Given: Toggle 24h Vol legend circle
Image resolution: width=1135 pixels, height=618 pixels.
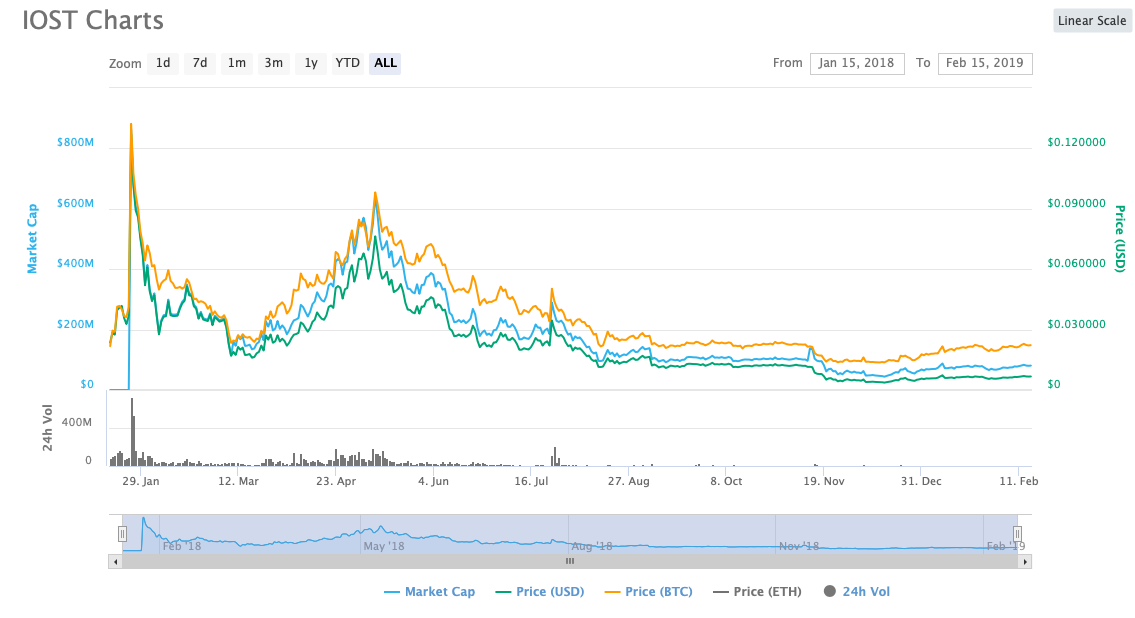Looking at the screenshot, I should pos(856,592).
